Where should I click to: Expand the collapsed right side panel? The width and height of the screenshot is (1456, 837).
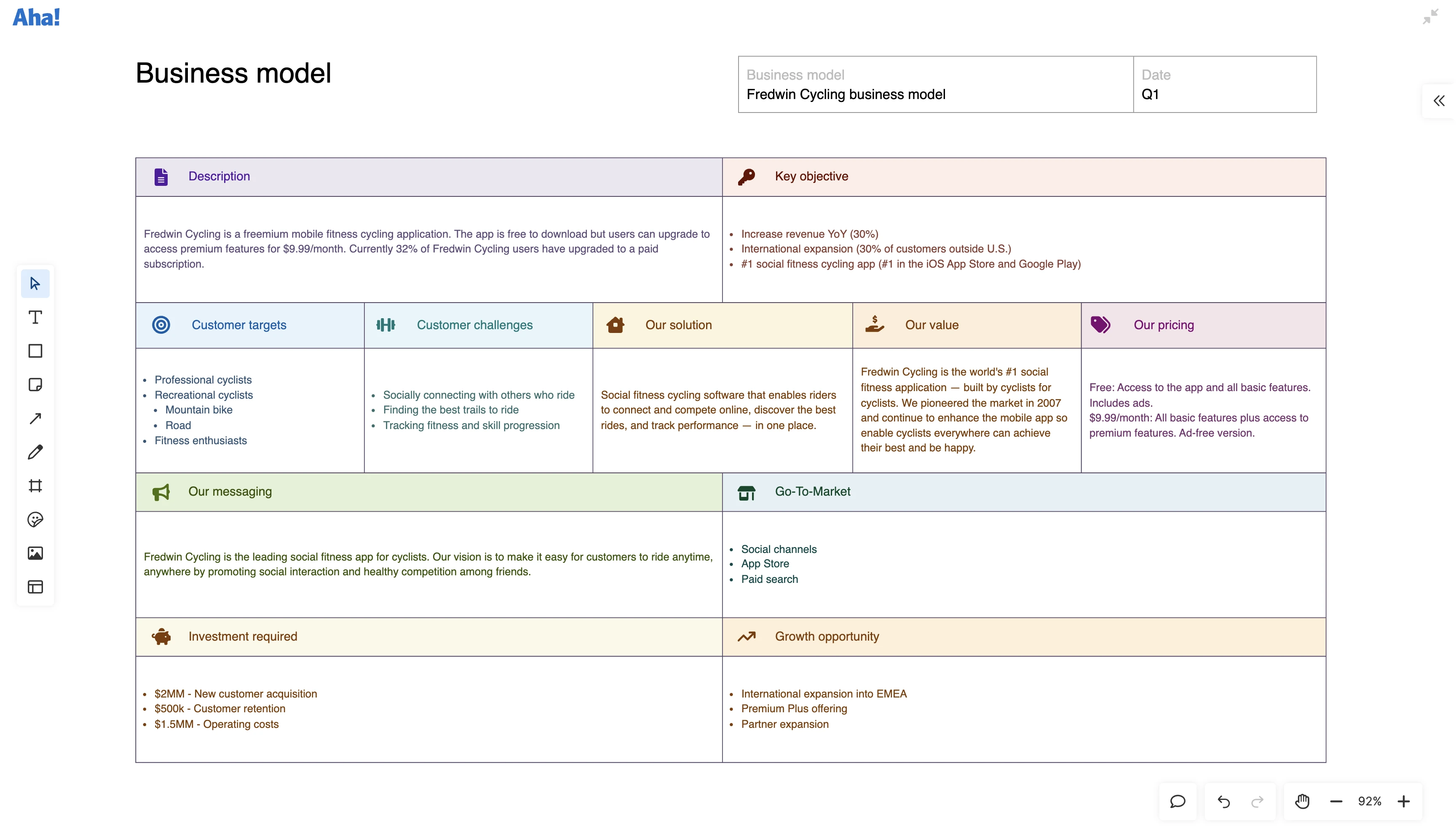1438,101
